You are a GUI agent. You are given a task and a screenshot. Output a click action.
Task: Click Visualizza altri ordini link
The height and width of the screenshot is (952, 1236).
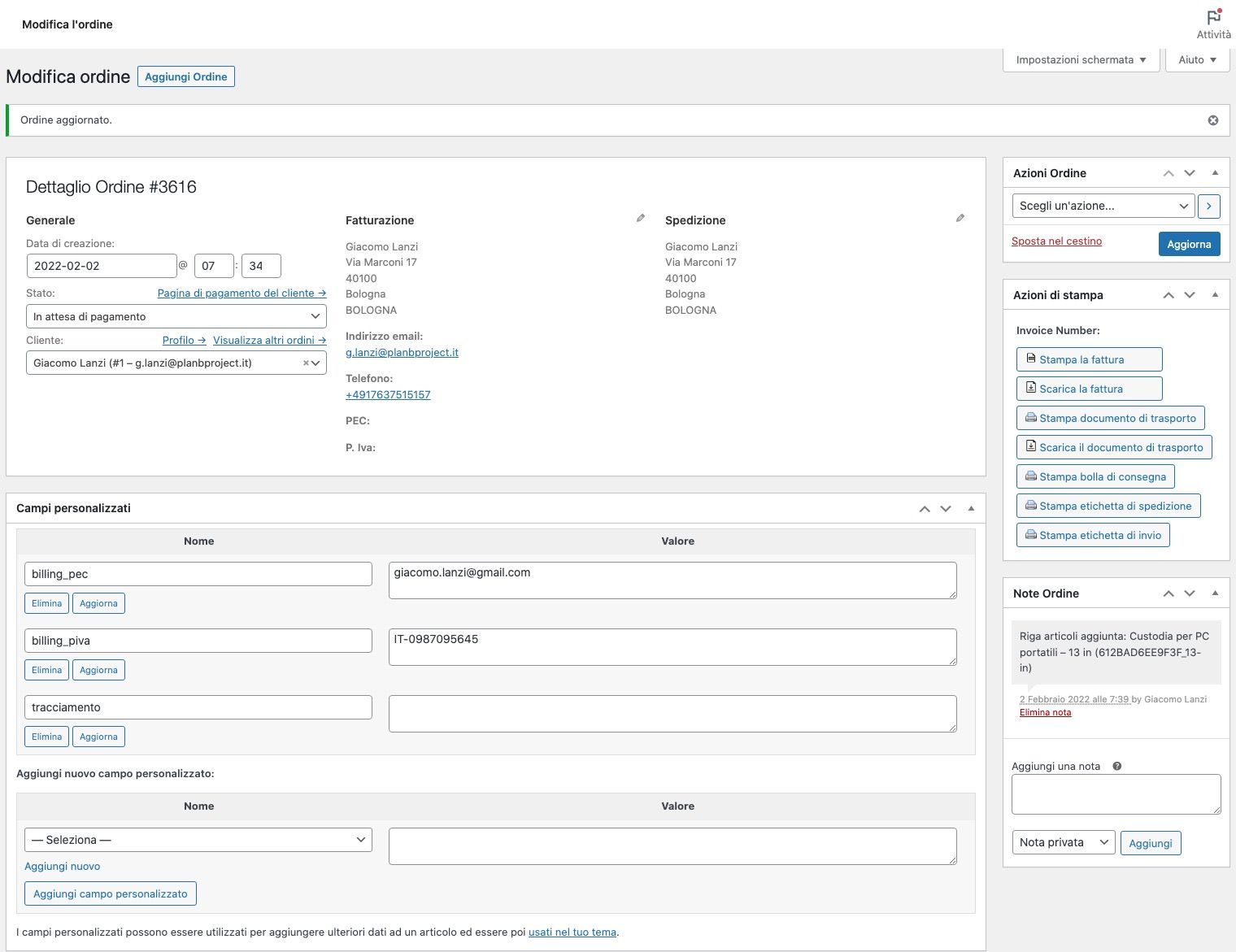pos(269,341)
